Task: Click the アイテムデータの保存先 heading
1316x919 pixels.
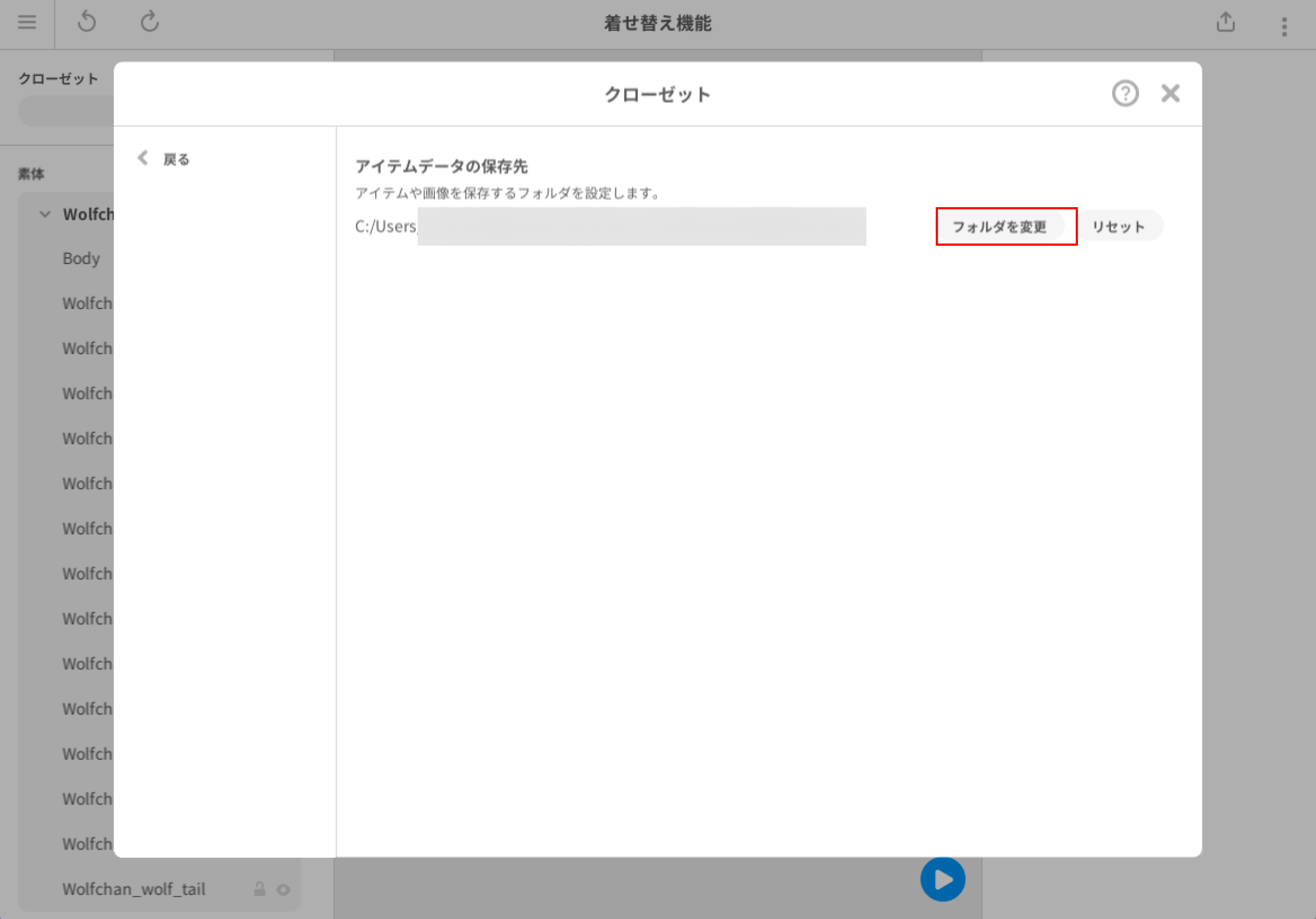Action: click(x=441, y=166)
